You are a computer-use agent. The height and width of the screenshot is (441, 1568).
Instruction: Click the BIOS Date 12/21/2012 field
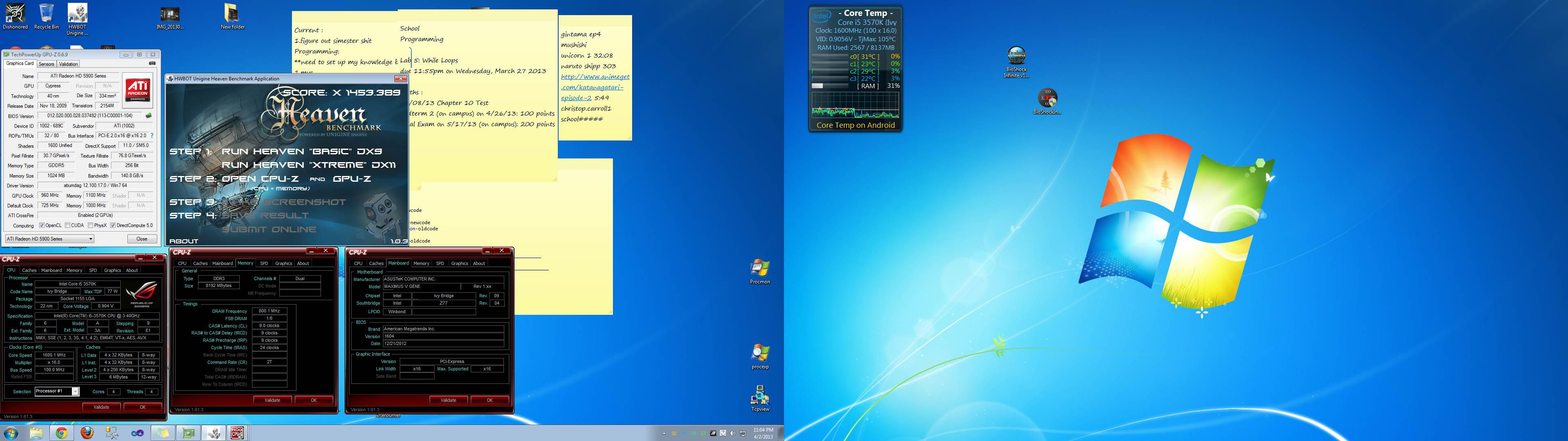coord(443,343)
